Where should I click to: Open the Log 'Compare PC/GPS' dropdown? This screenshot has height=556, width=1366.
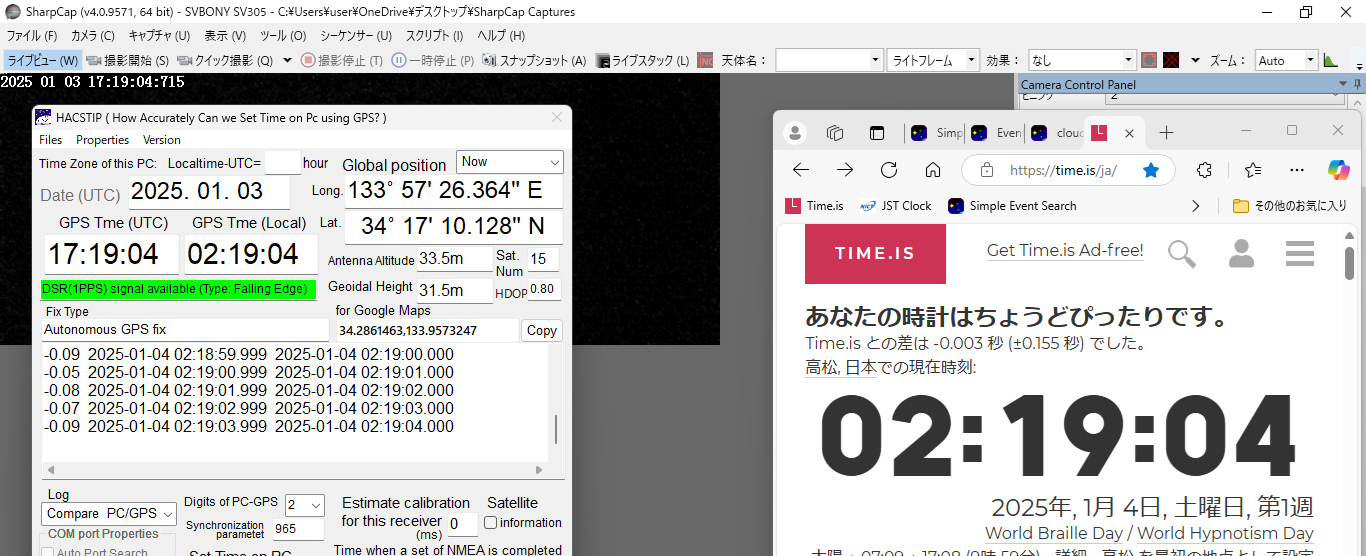click(110, 514)
